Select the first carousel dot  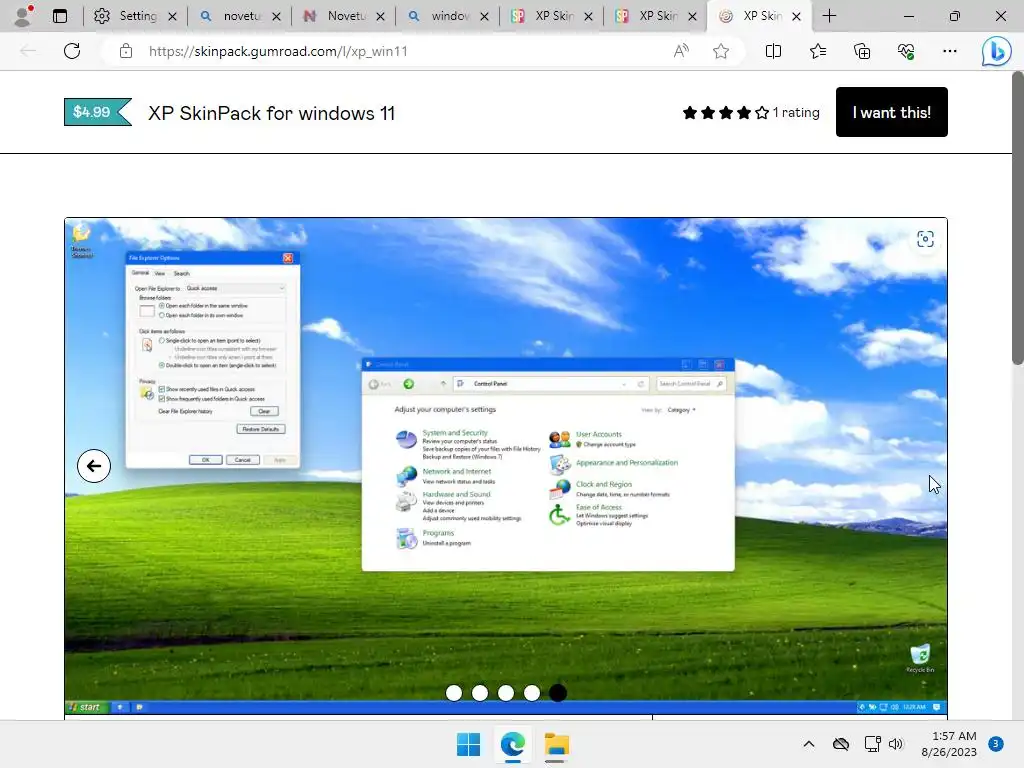click(x=454, y=693)
